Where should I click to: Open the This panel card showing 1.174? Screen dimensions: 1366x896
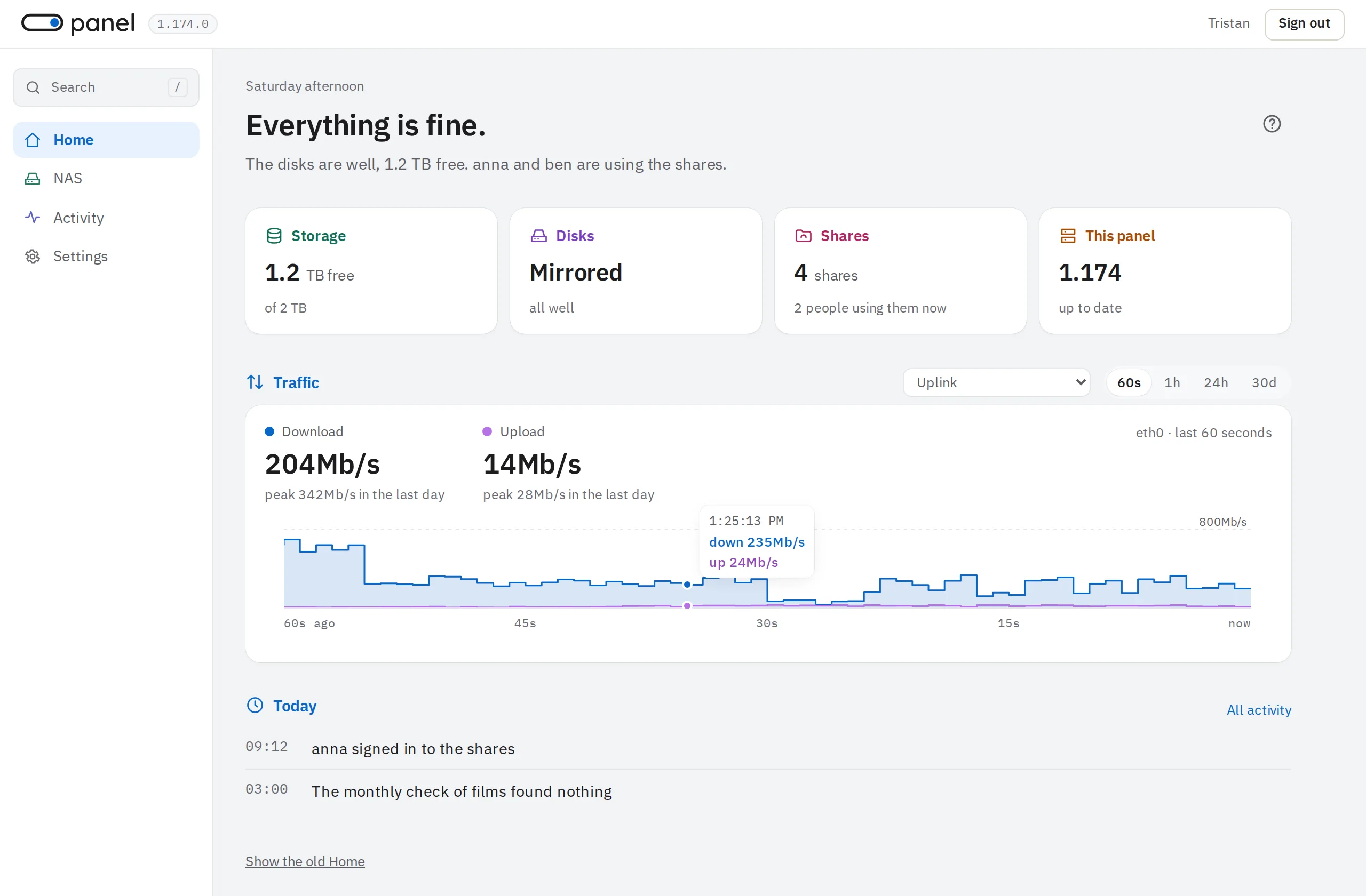[x=1165, y=271]
